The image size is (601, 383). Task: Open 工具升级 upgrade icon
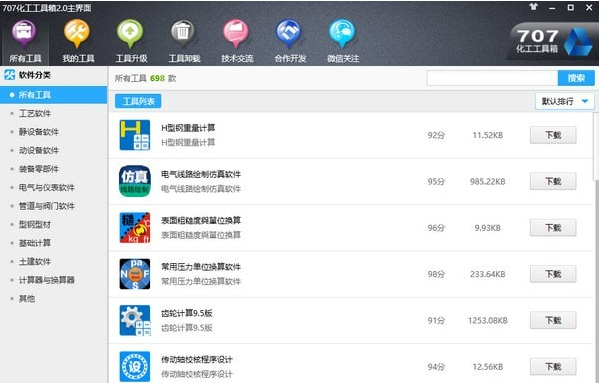pyautogui.click(x=130, y=34)
